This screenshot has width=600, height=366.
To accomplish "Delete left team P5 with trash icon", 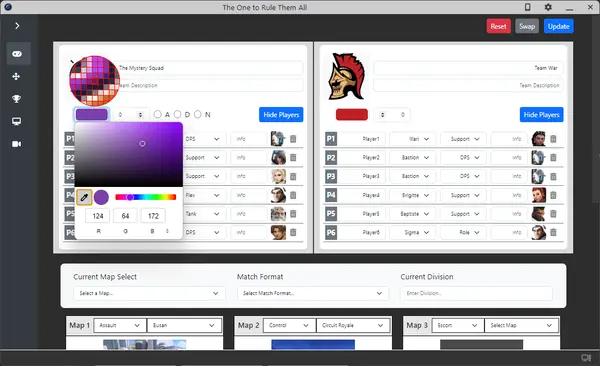I will [293, 214].
